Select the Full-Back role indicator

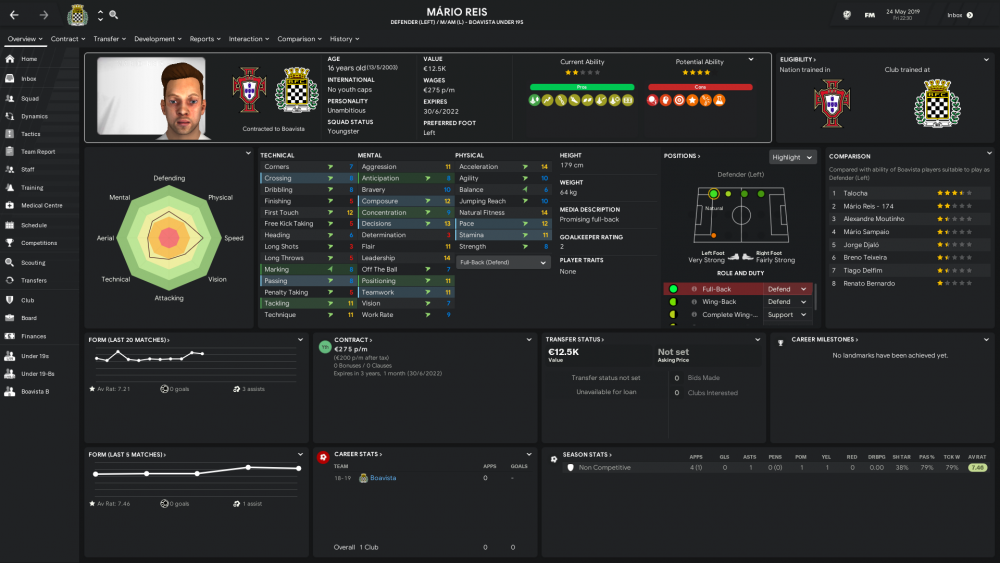pyautogui.click(x=673, y=289)
